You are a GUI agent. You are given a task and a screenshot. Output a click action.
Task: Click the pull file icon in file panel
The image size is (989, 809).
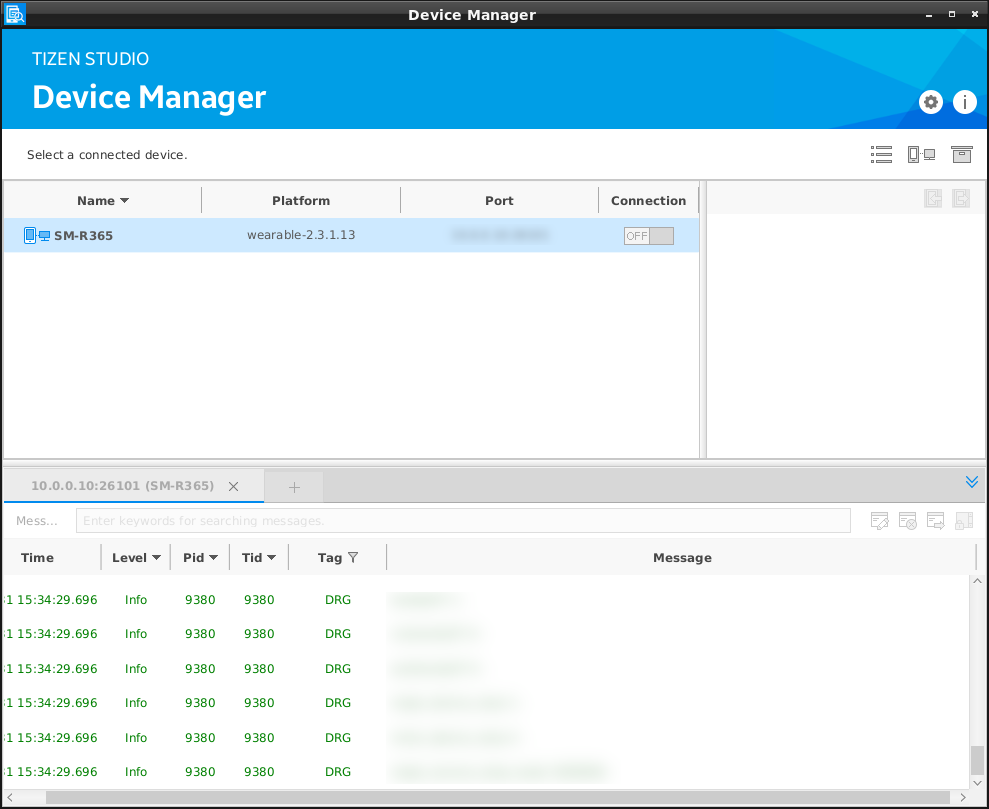pos(933,199)
